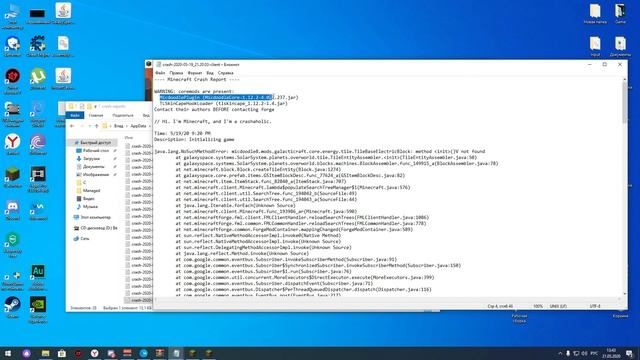Open Microsoft Store from the taskbar

(62, 353)
